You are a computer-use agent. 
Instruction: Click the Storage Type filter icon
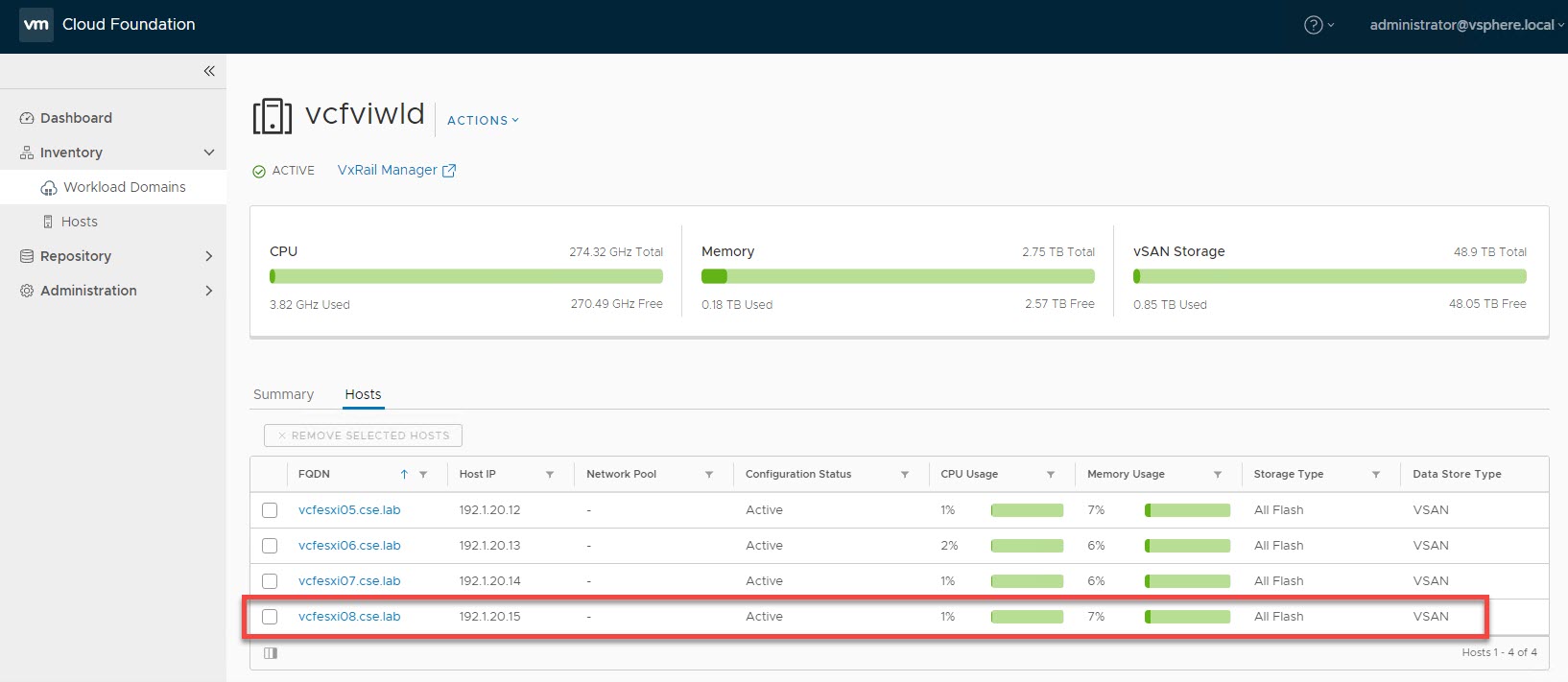pyautogui.click(x=1376, y=475)
